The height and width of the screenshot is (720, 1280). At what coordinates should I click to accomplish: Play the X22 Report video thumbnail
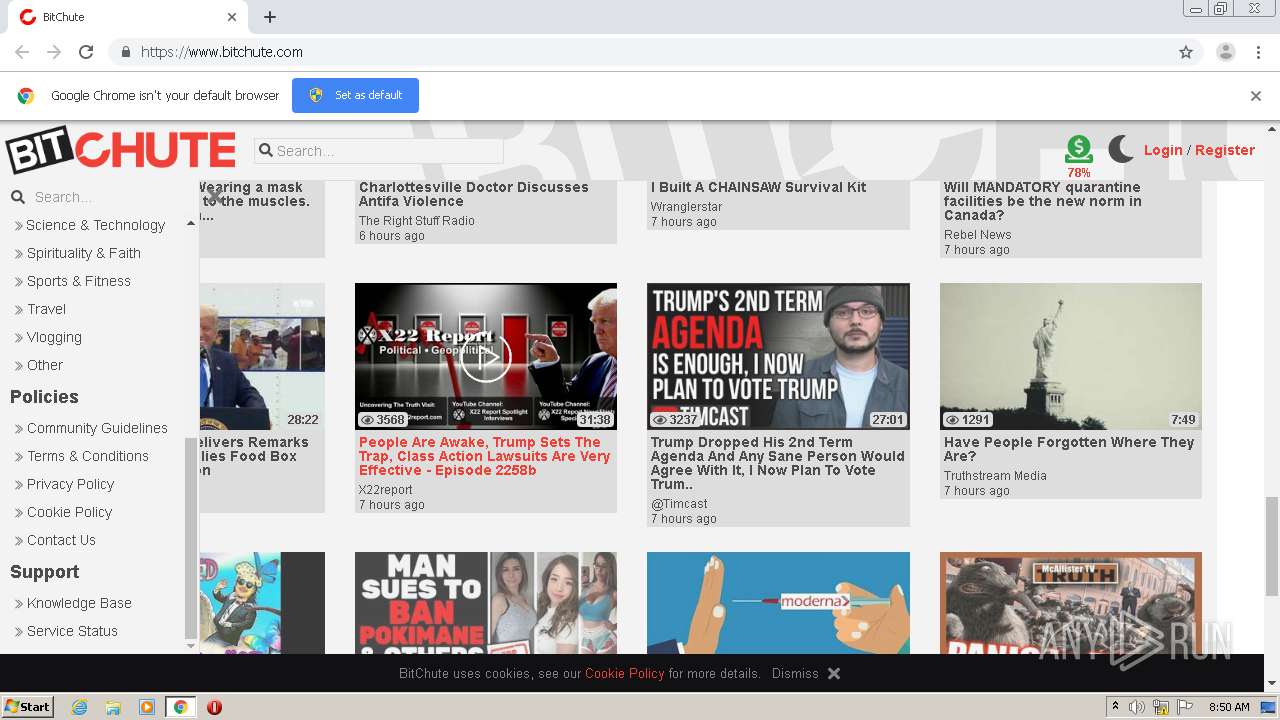tap(486, 356)
